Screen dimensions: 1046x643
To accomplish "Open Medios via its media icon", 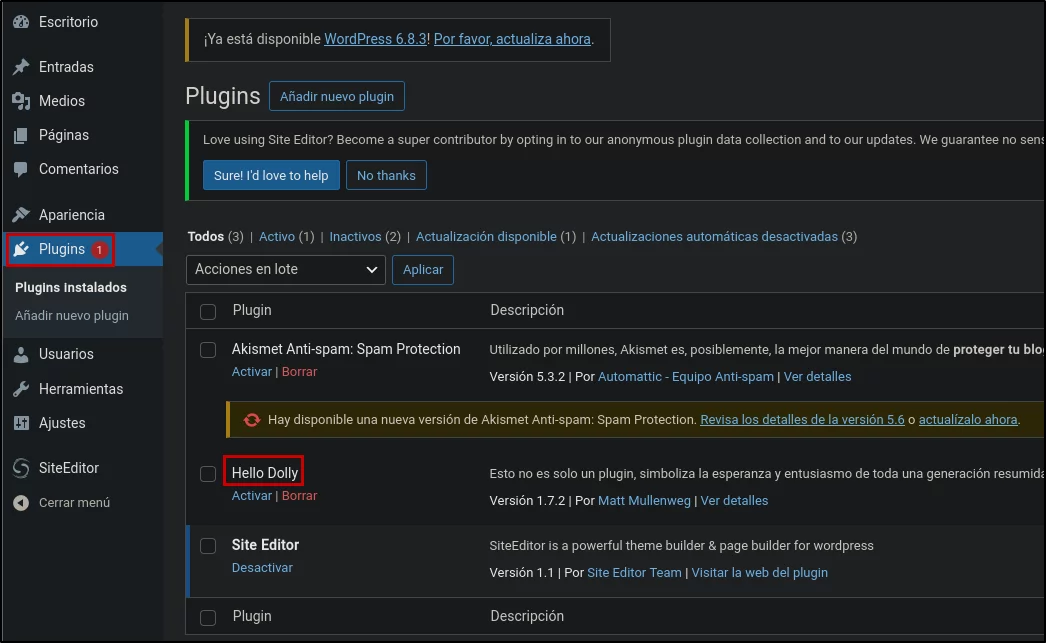I will pos(21,101).
